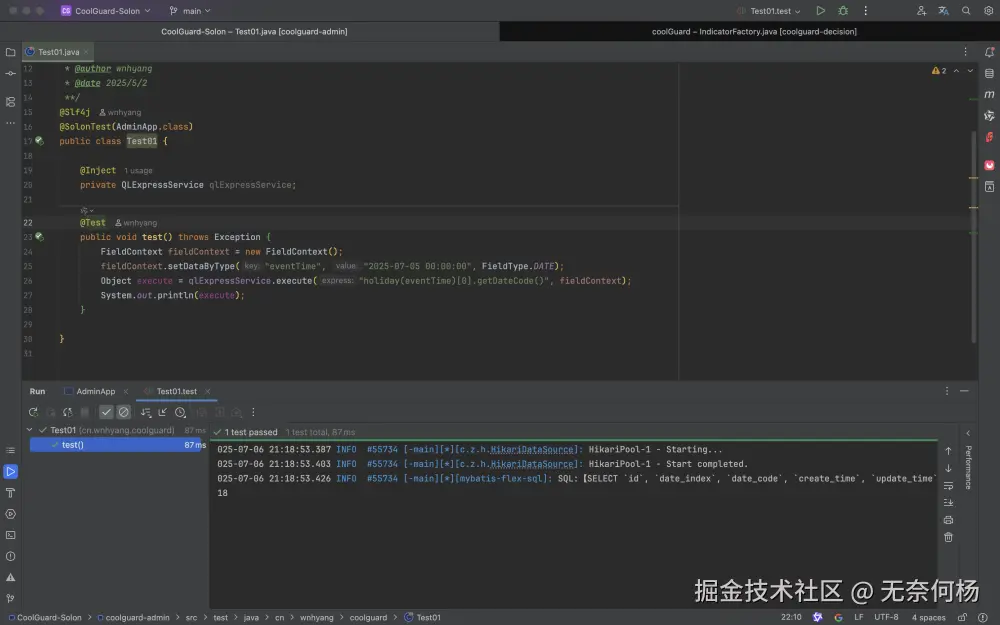This screenshot has width=1000, height=625.
Task: Open the main branch dropdown
Action: tap(190, 11)
